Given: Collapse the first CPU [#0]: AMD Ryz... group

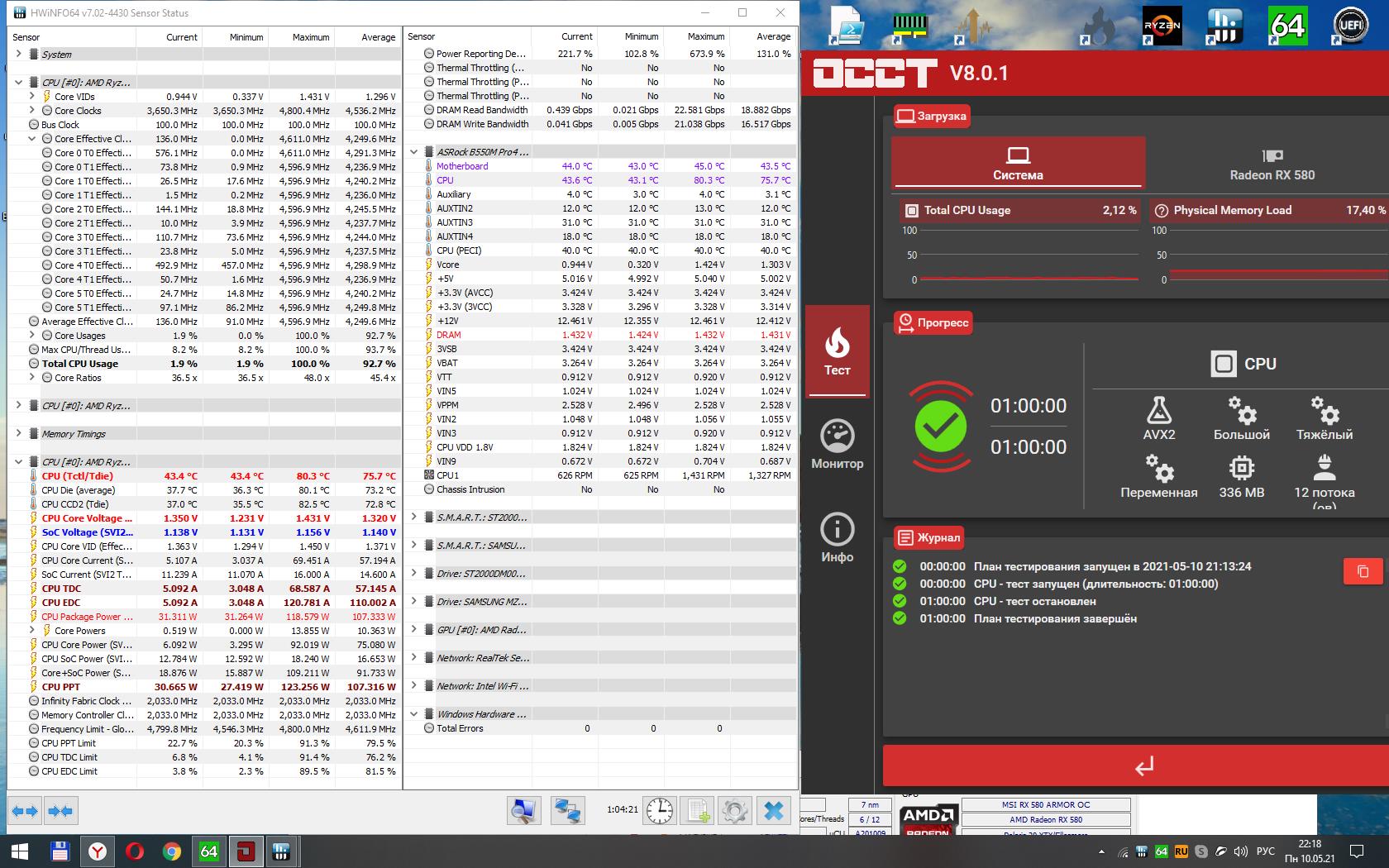Looking at the screenshot, I should [18, 82].
